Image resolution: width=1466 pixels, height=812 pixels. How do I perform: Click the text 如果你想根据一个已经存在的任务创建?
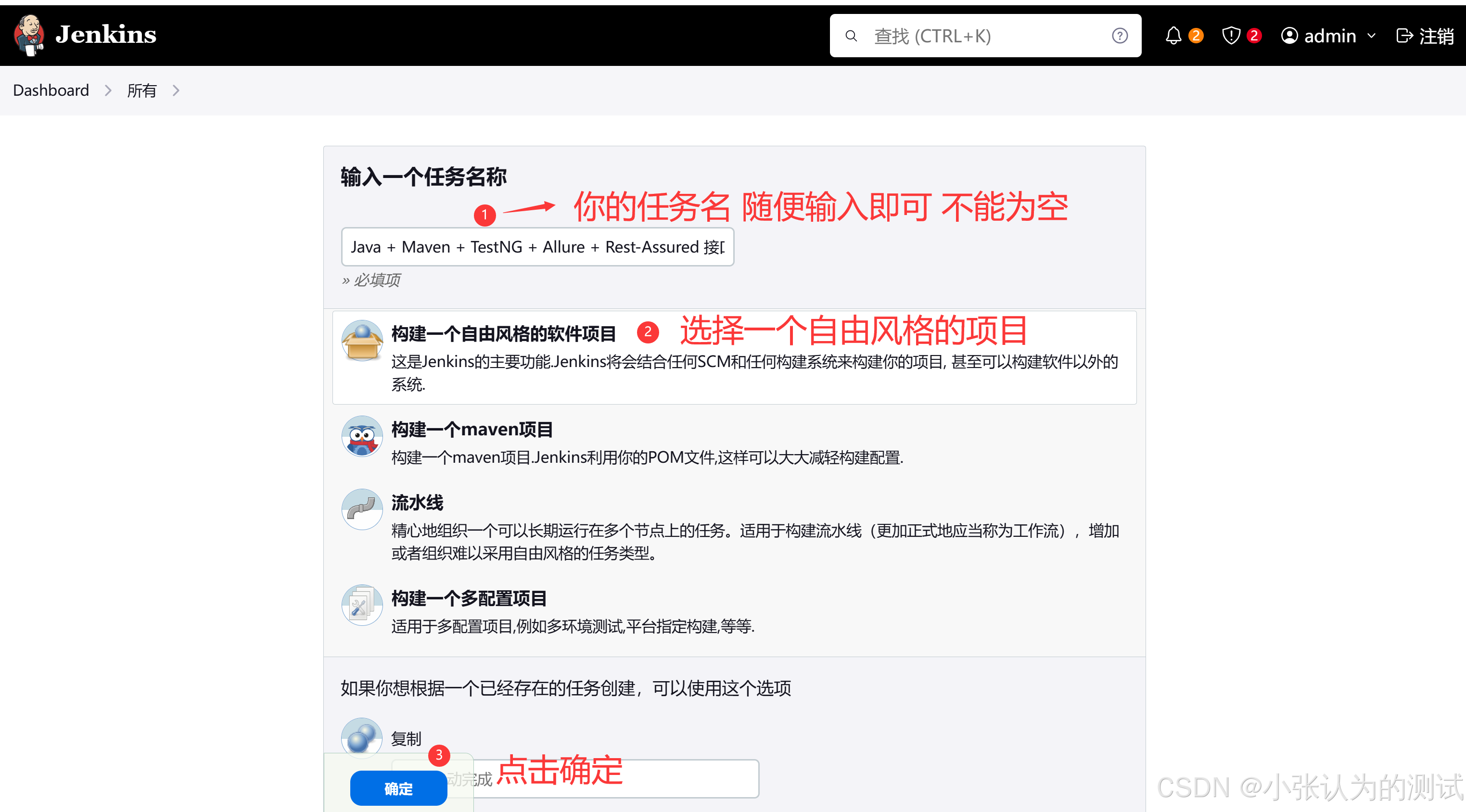click(x=566, y=688)
